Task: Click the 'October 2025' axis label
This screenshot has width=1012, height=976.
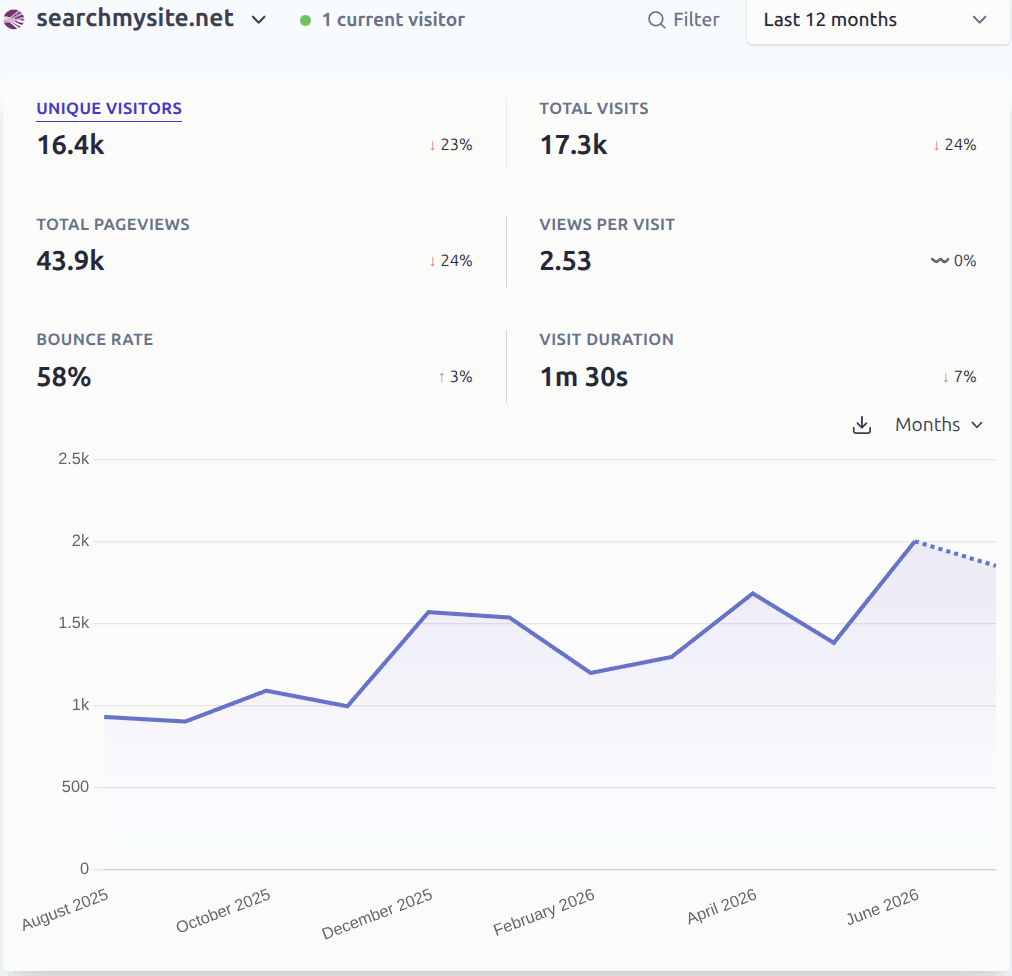Action: pos(223,911)
